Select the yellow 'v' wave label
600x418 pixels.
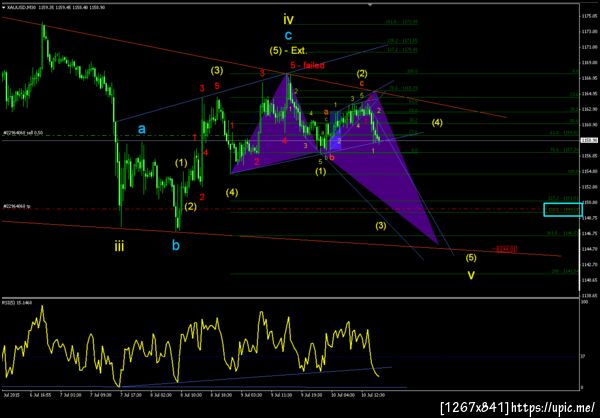pos(471,275)
